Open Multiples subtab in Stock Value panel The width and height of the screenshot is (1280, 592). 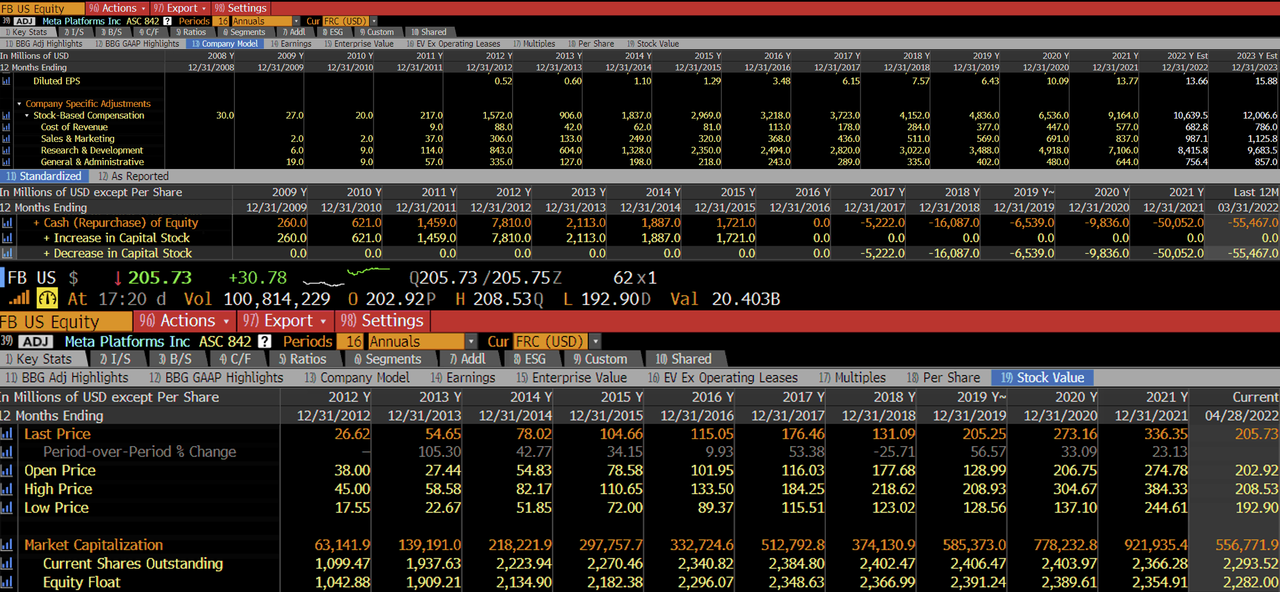(852, 377)
